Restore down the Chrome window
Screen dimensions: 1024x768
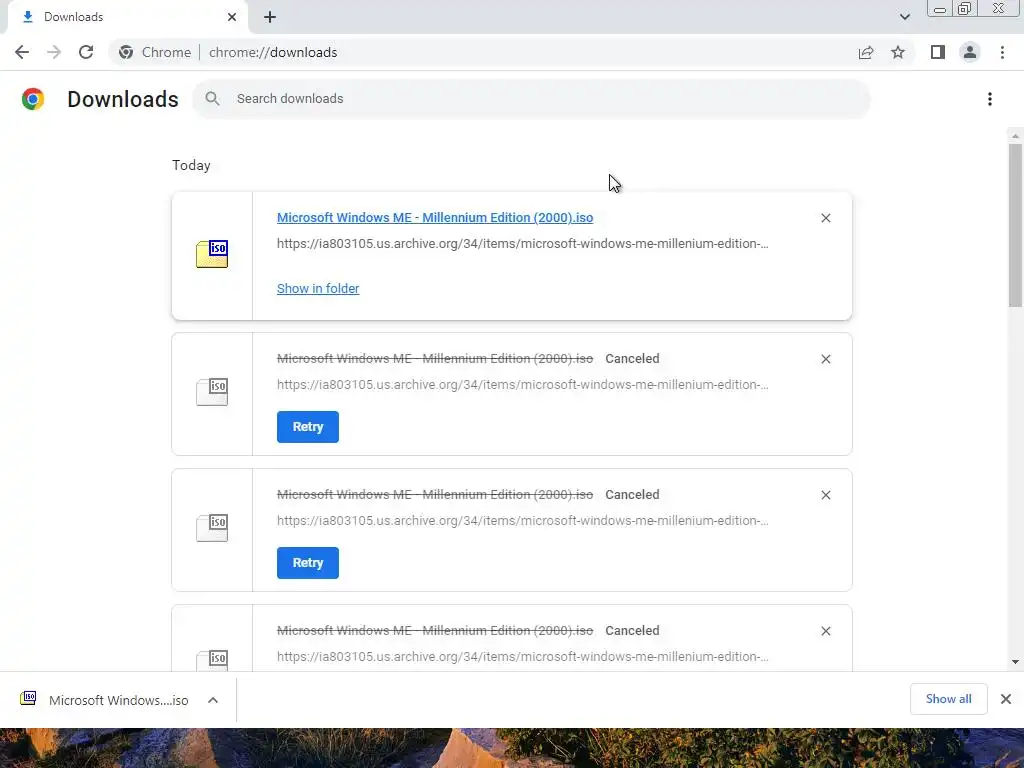coord(965,9)
